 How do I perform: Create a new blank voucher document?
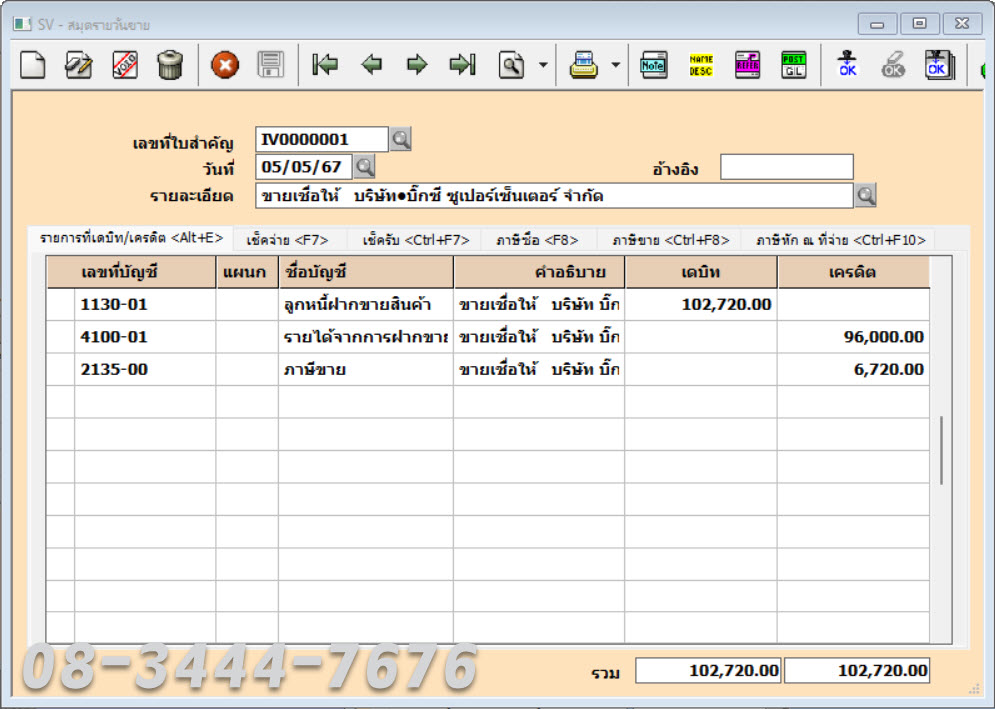[x=32, y=65]
